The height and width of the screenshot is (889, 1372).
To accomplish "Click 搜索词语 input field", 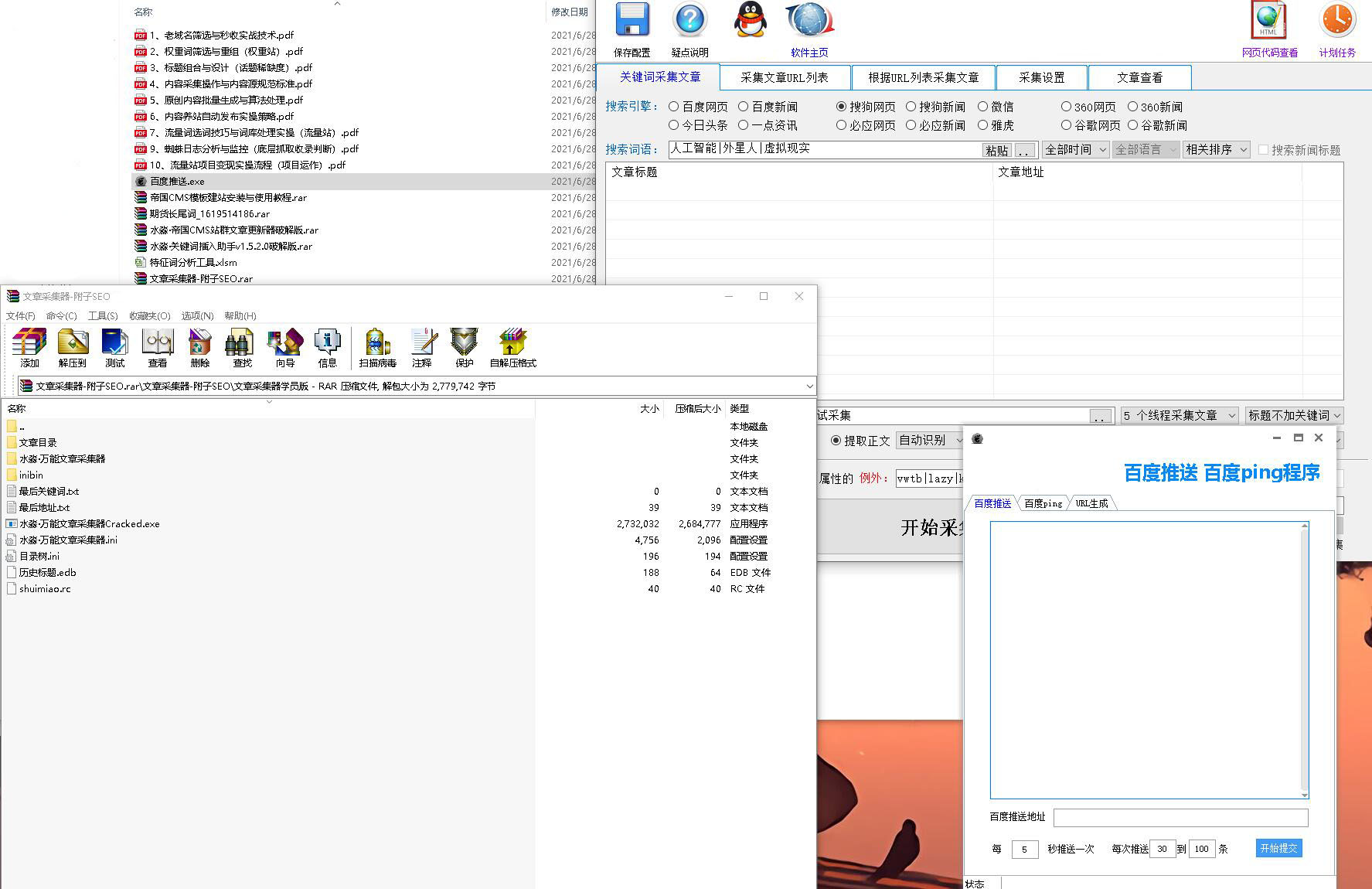I will coord(825,149).
